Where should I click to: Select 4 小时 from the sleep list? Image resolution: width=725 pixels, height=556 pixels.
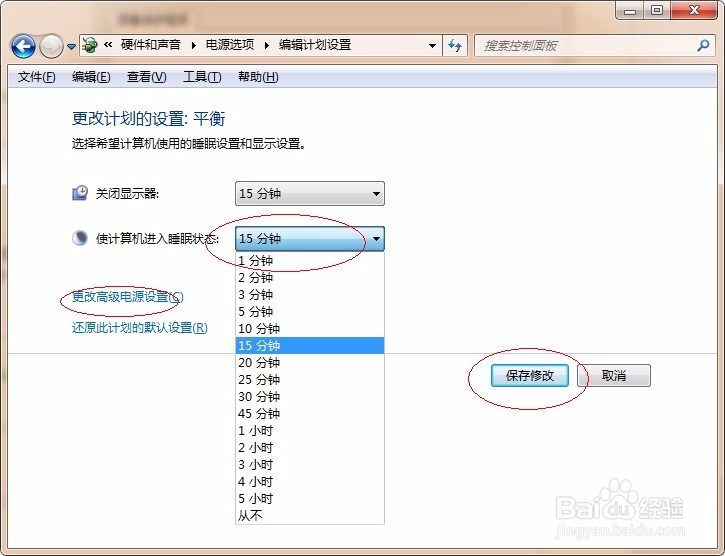click(310, 482)
